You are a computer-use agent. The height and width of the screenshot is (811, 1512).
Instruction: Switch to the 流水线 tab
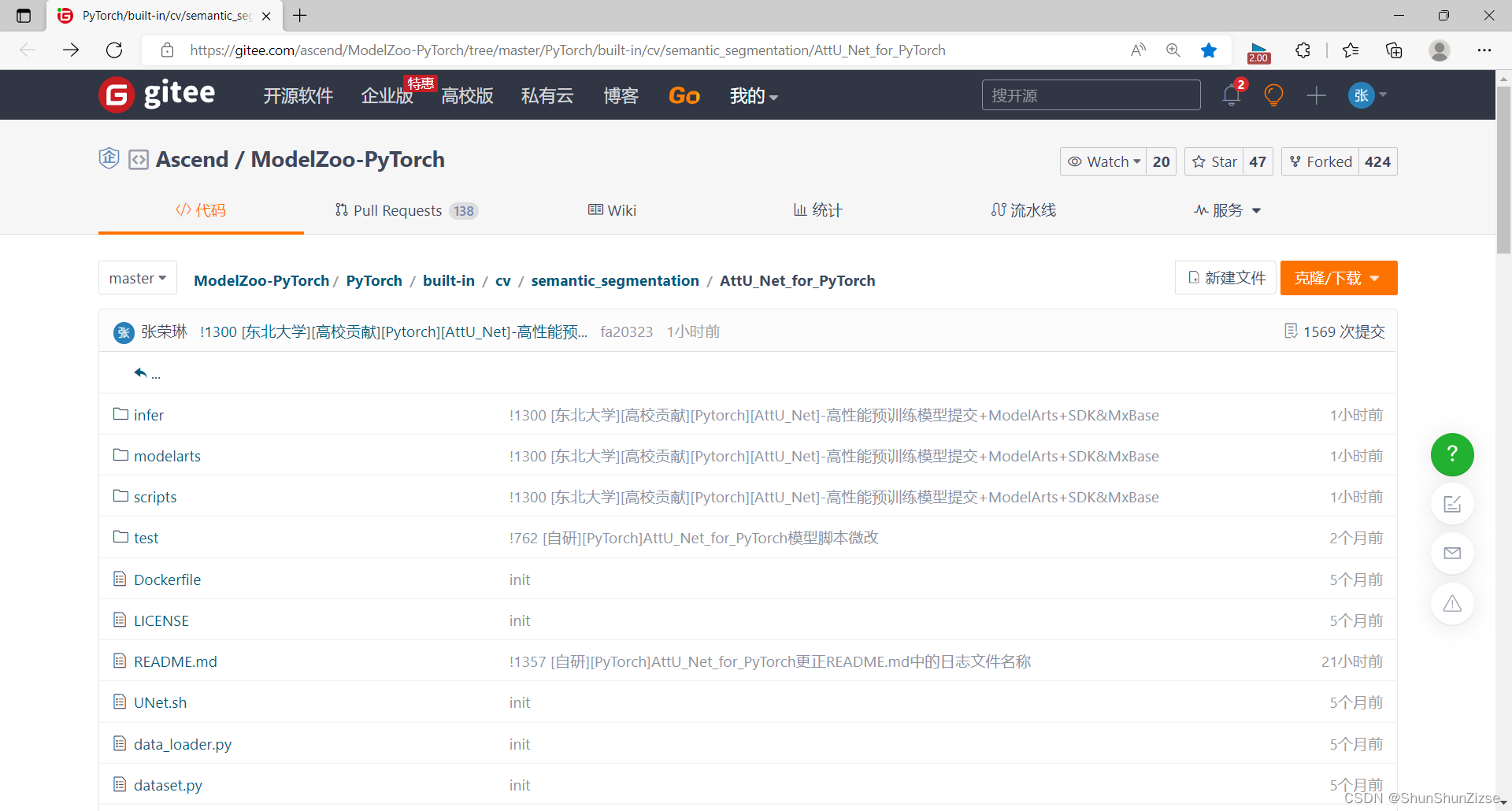1024,210
